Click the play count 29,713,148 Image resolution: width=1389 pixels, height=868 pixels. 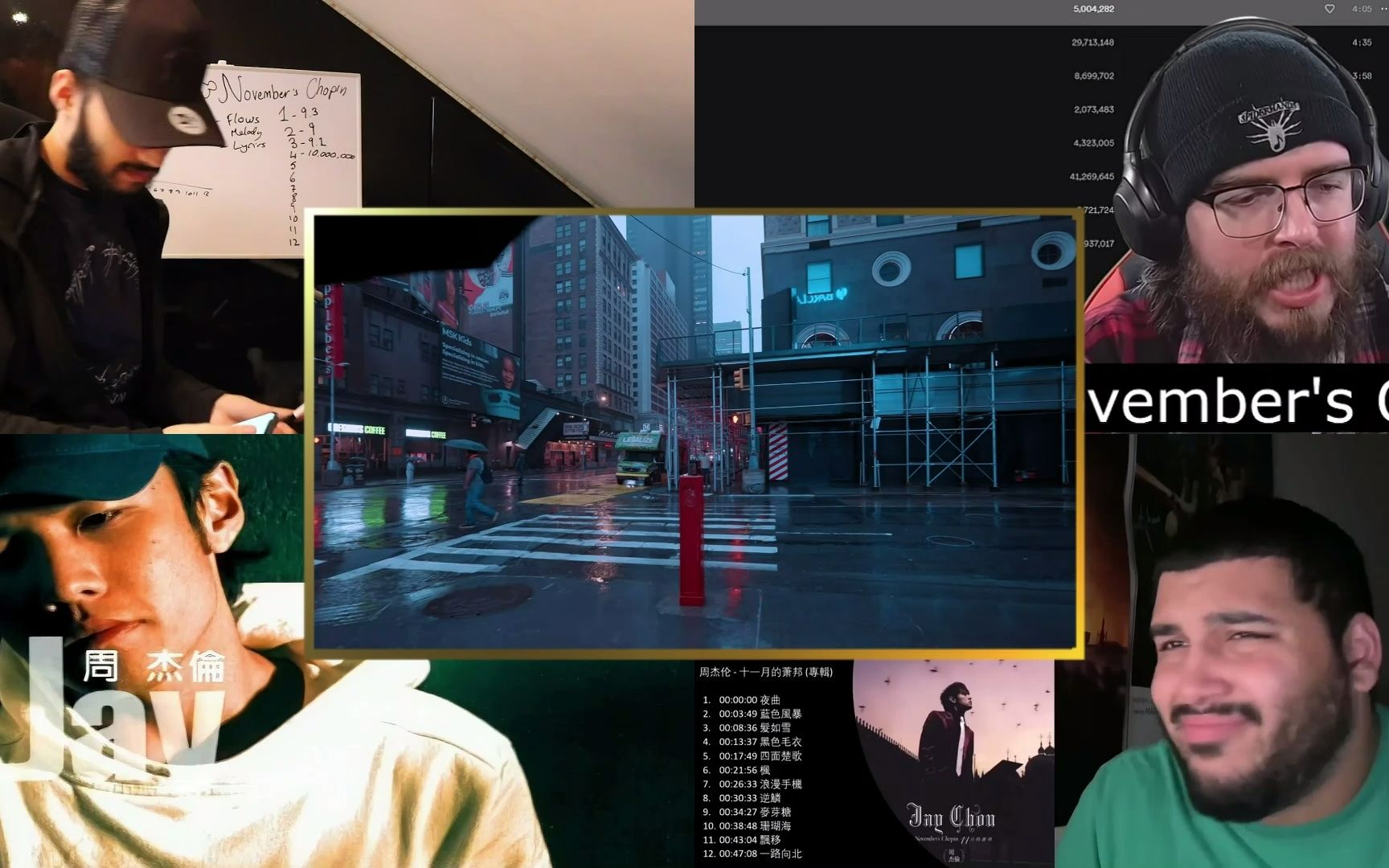coord(1092,43)
